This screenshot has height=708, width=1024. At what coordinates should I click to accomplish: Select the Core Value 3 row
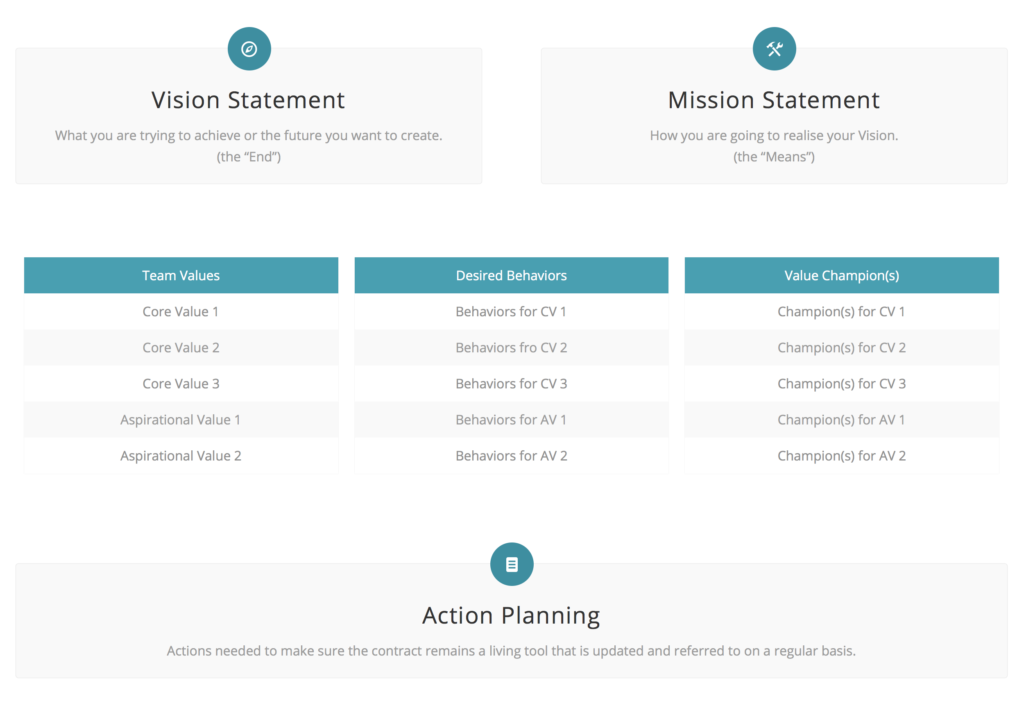(x=181, y=383)
